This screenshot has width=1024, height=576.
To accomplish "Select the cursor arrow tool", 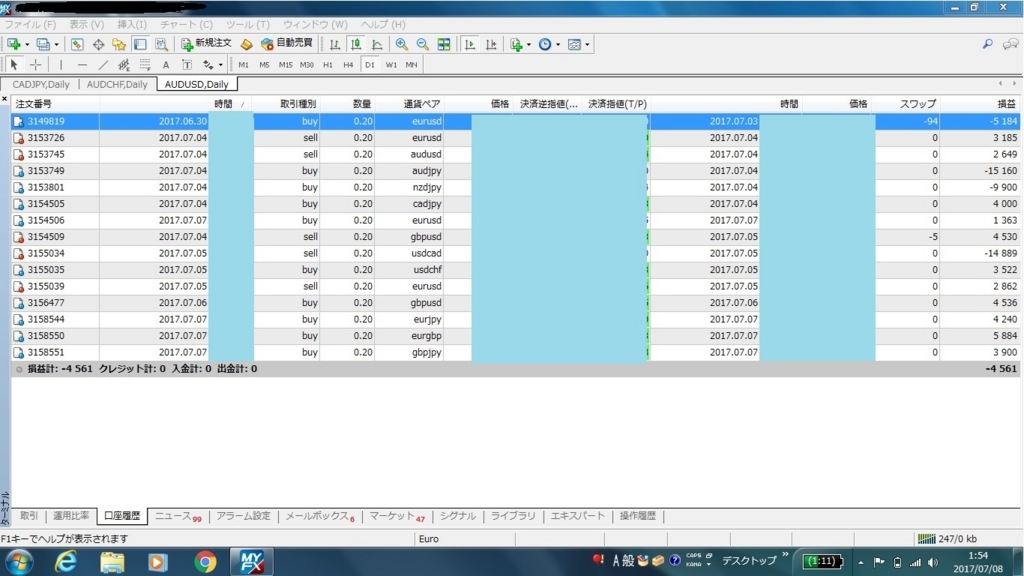I will pos(14,65).
